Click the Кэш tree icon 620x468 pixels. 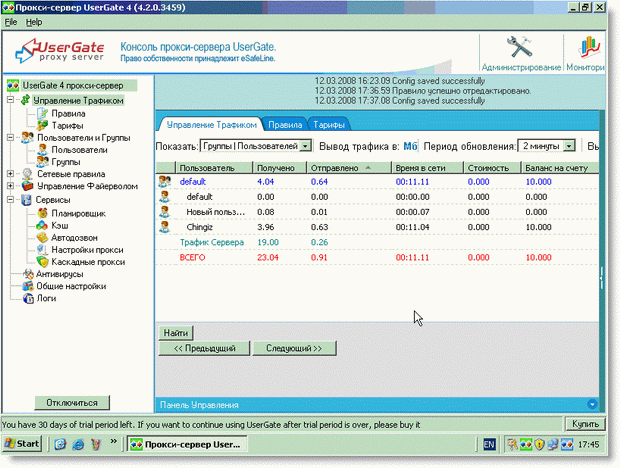pyautogui.click(x=42, y=225)
